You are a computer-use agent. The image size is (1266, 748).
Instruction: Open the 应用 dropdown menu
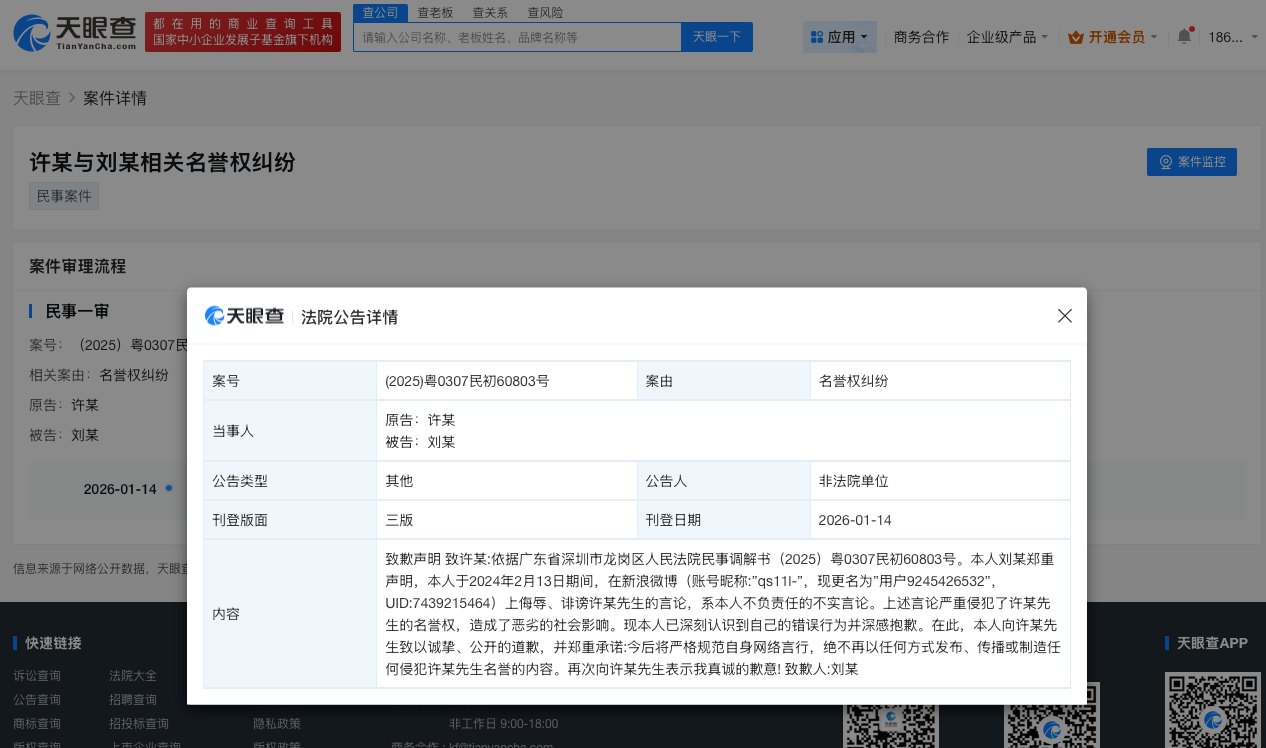[x=843, y=35]
